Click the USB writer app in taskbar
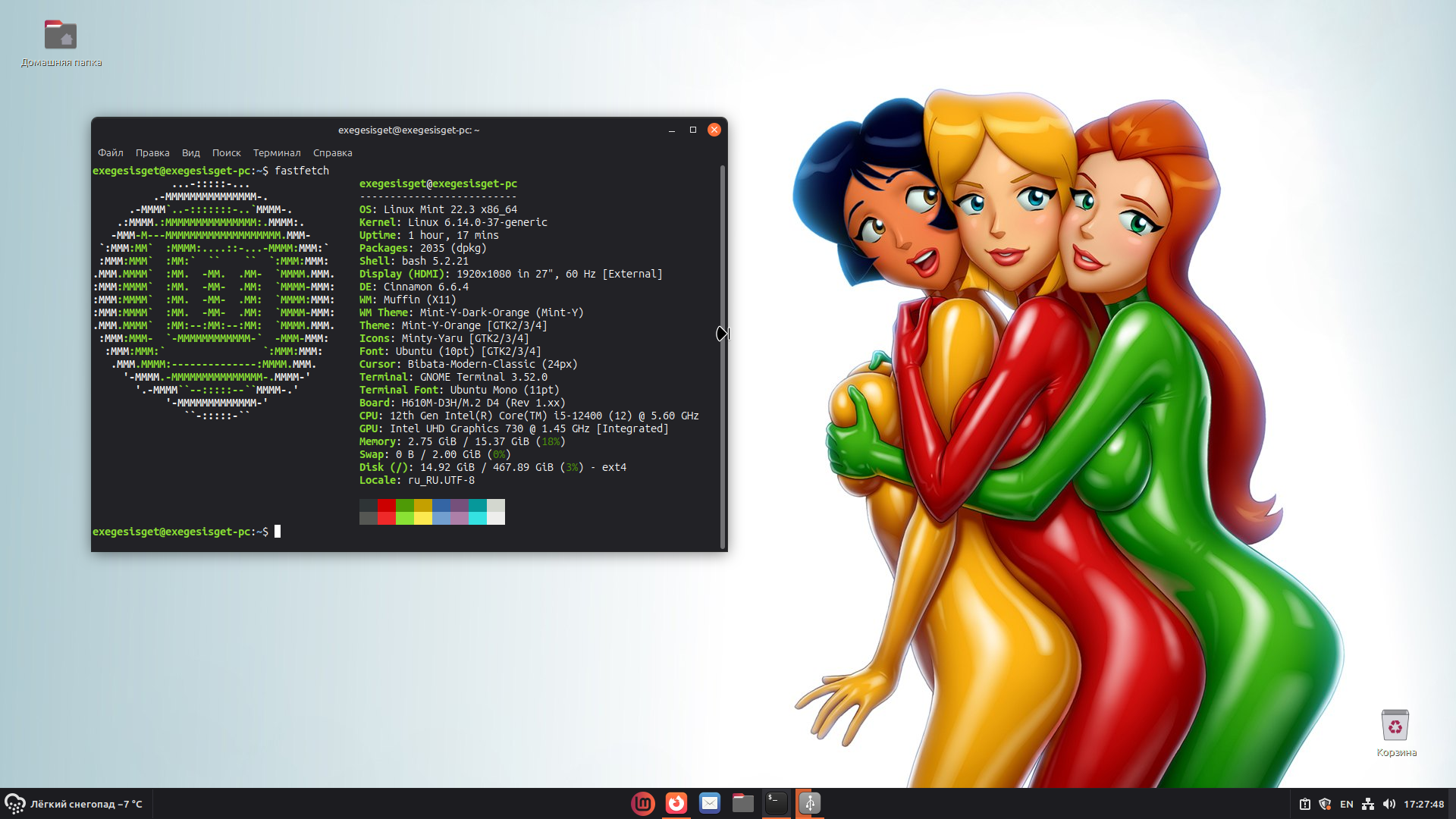The height and width of the screenshot is (819, 1456). pyautogui.click(x=809, y=803)
